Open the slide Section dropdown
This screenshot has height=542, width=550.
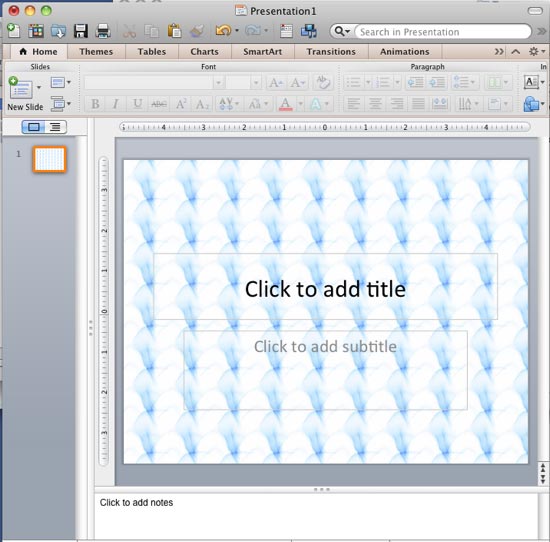pos(61,104)
